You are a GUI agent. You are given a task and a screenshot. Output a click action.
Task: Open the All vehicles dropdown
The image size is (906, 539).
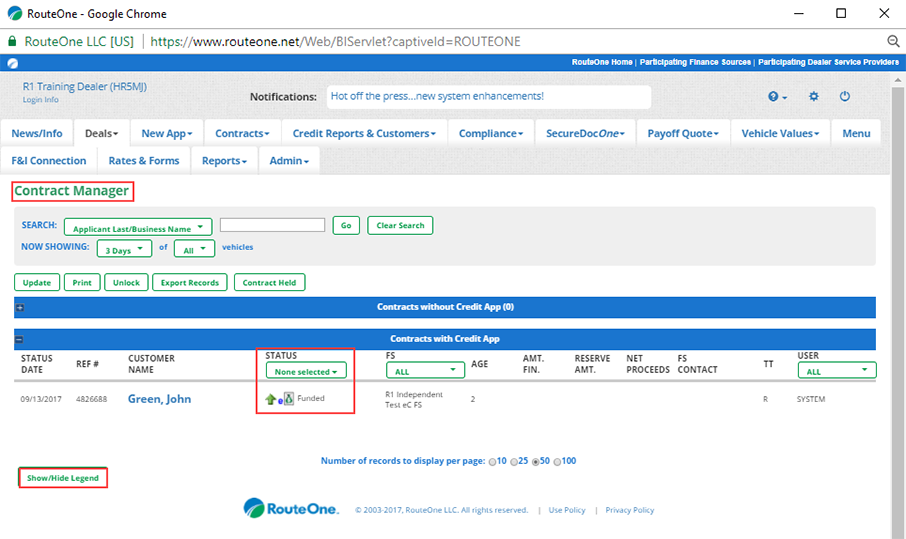(x=194, y=248)
